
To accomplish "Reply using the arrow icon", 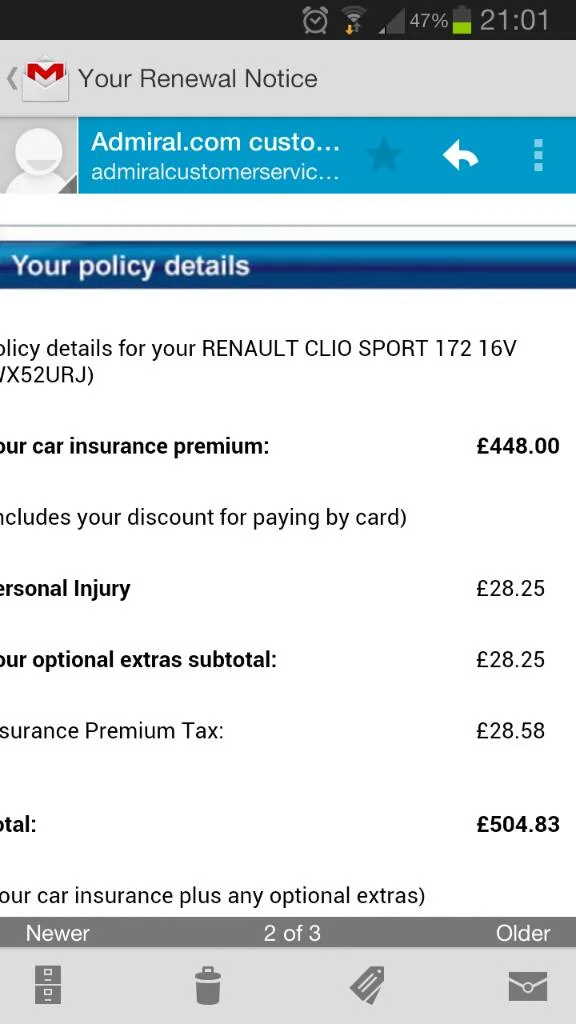I will (x=460, y=156).
